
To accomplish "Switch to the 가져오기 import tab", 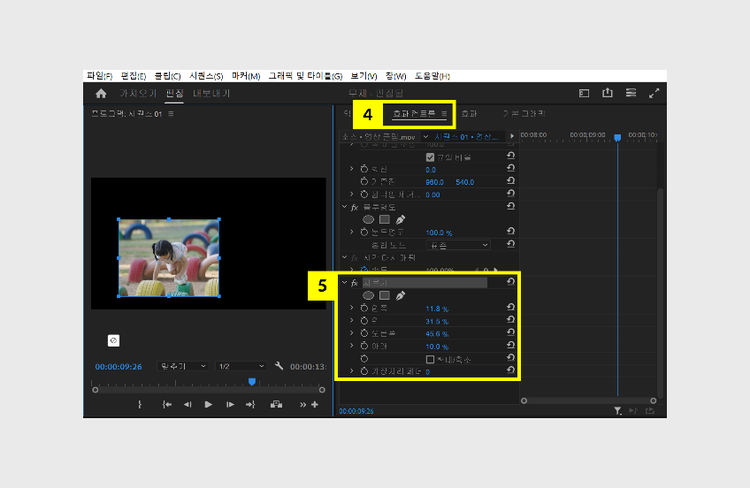I will click(x=138, y=93).
